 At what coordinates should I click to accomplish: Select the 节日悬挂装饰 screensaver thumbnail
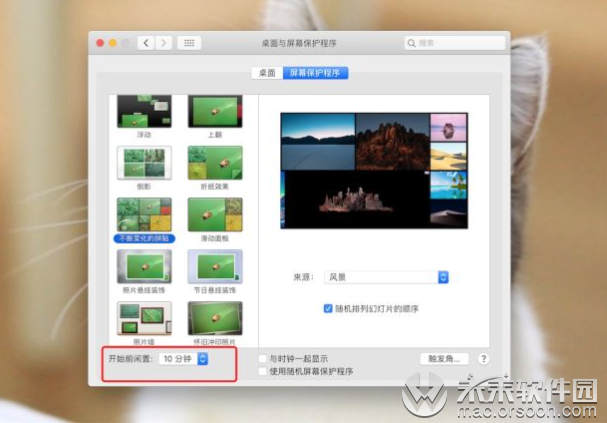point(215,266)
